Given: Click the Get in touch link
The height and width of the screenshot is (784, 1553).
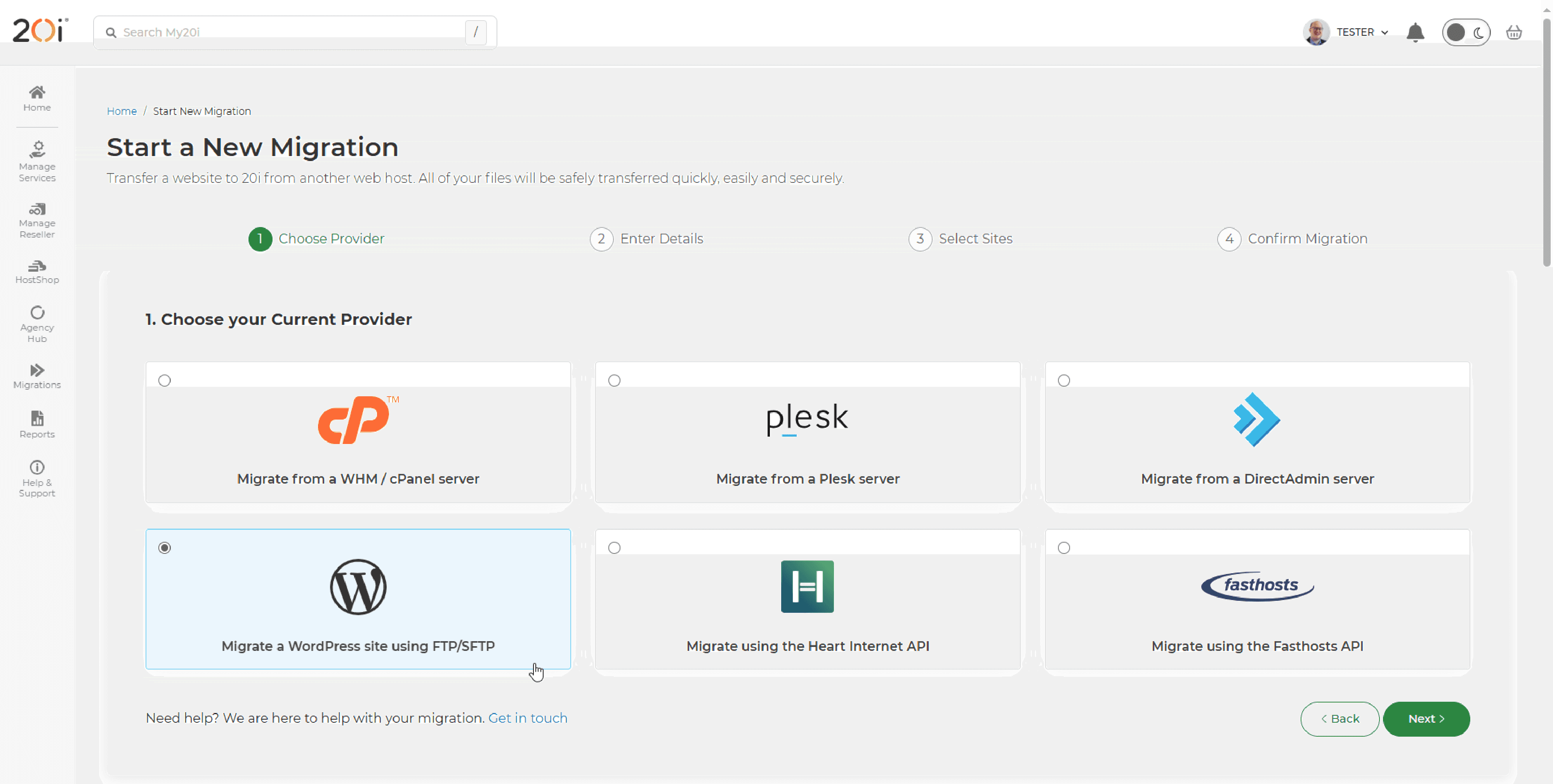Looking at the screenshot, I should click(528, 718).
